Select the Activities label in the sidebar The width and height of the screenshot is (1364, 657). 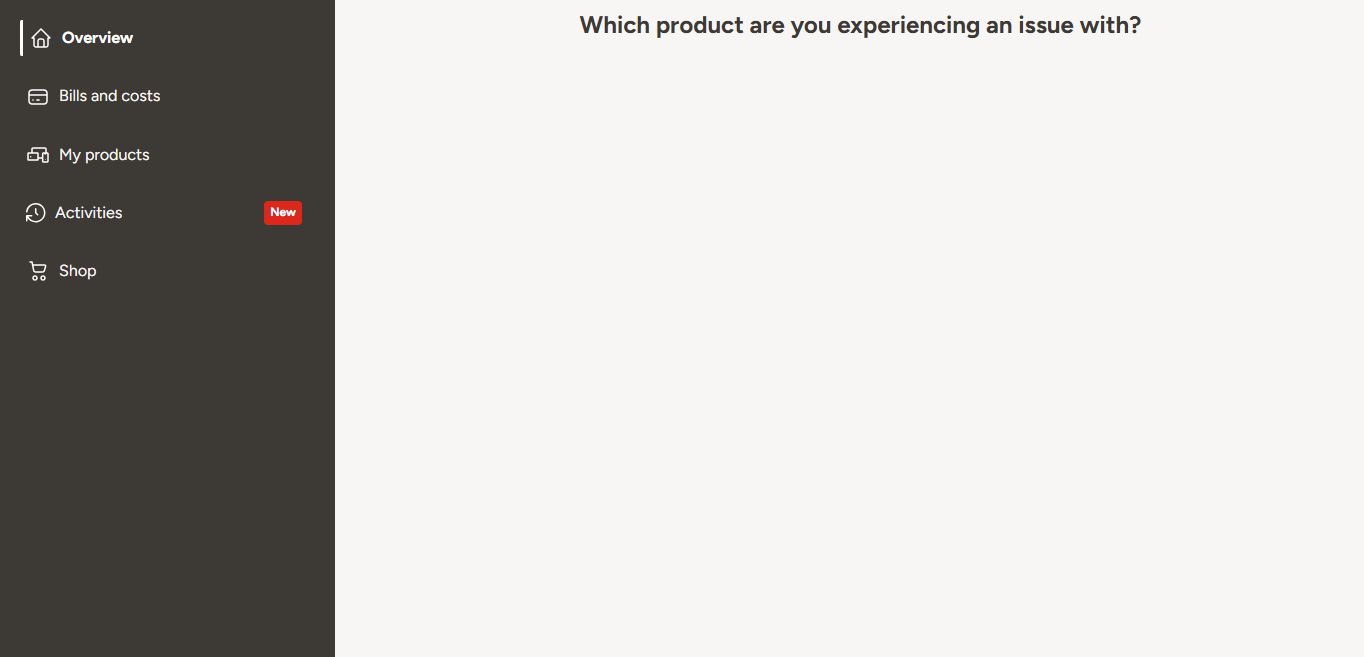[x=89, y=213]
